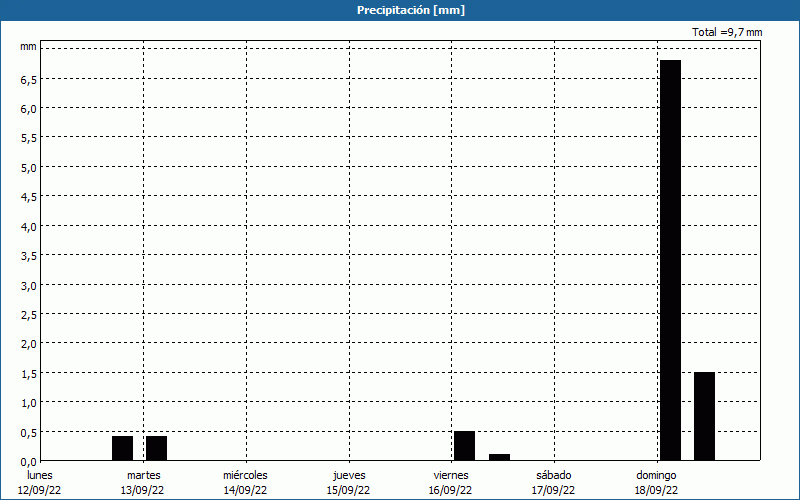Click the 1,0 y-axis value
Viewport: 800px width, 500px height.
29,403
